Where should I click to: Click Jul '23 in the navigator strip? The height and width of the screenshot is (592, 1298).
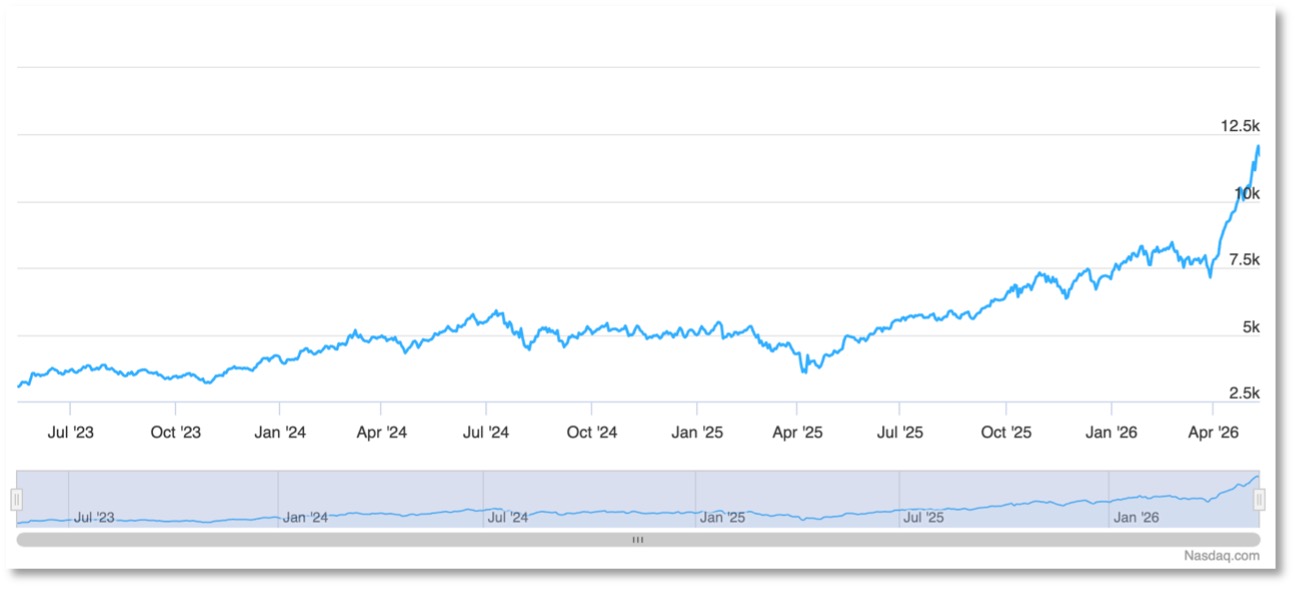point(94,517)
